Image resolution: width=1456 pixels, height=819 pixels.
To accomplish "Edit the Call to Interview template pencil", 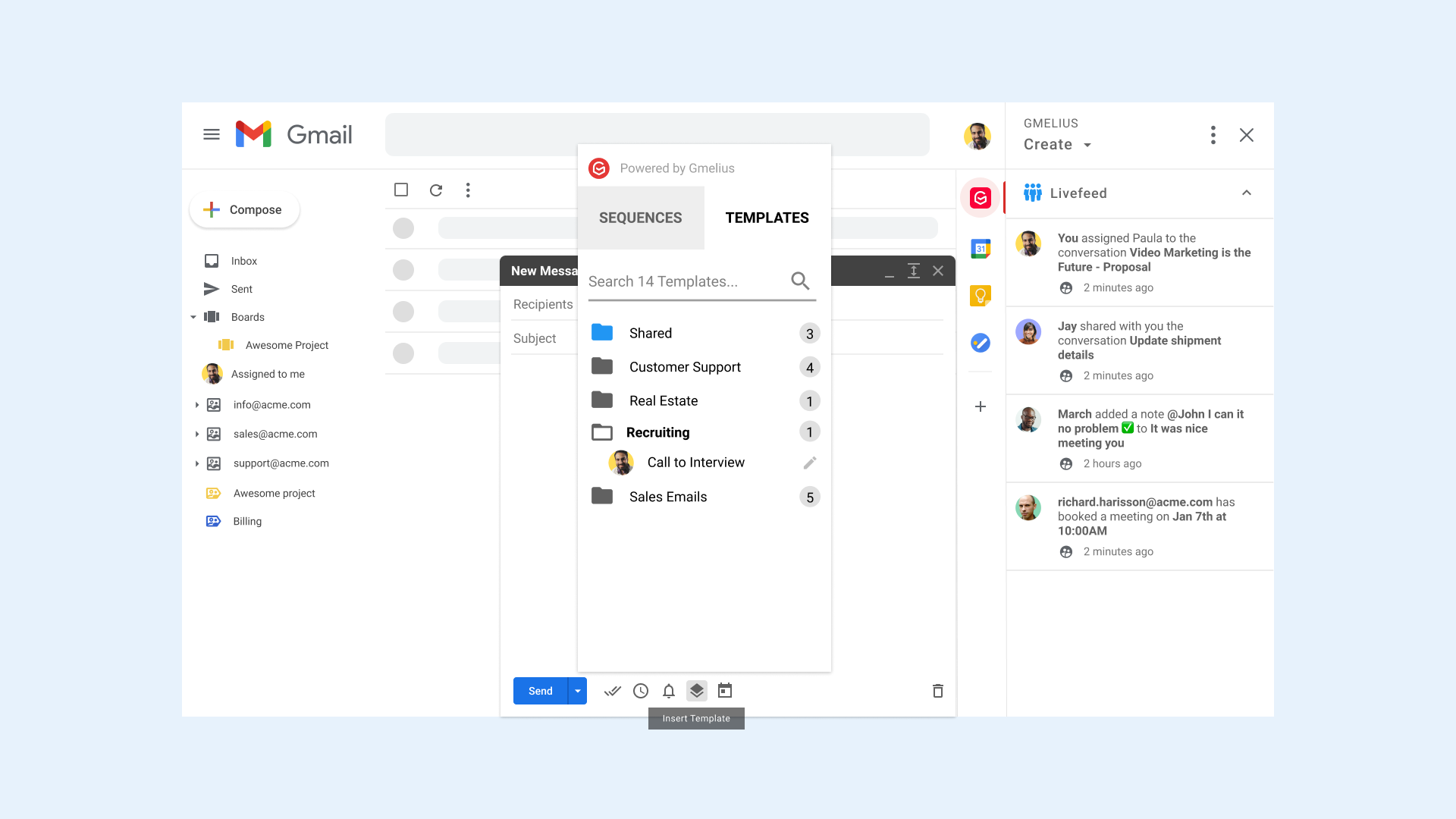I will [810, 463].
